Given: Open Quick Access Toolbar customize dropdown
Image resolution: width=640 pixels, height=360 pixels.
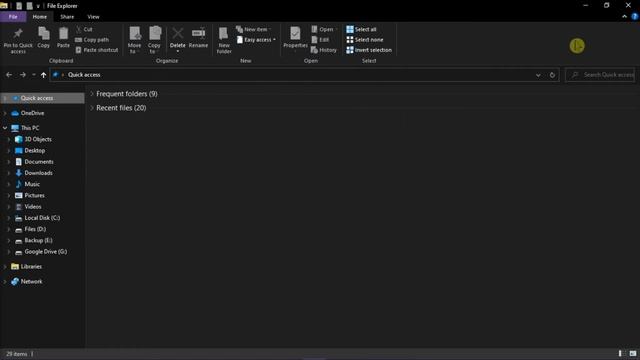Looking at the screenshot, I should coord(38,6).
